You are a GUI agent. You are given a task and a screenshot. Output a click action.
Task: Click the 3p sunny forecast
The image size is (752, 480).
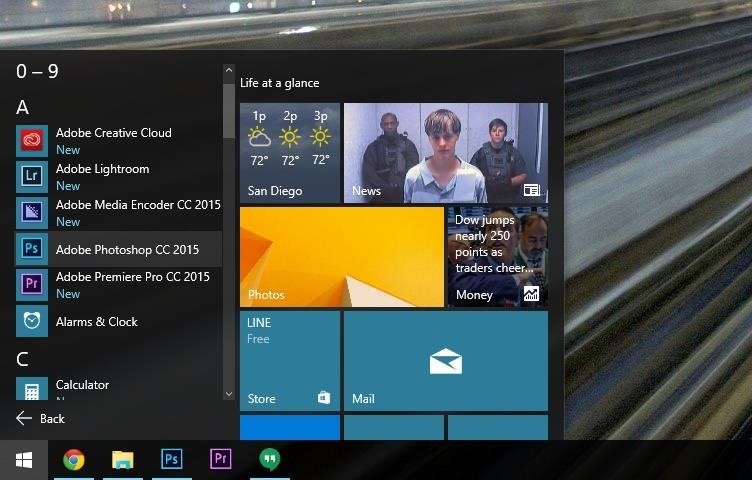(320, 138)
